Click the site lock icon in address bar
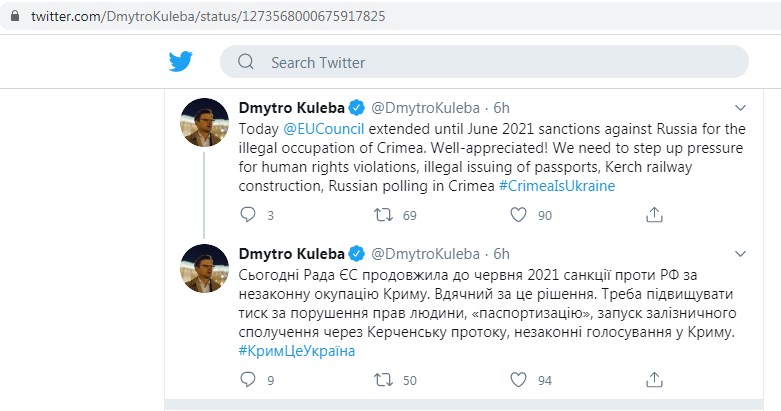781x411 pixels. [10, 17]
